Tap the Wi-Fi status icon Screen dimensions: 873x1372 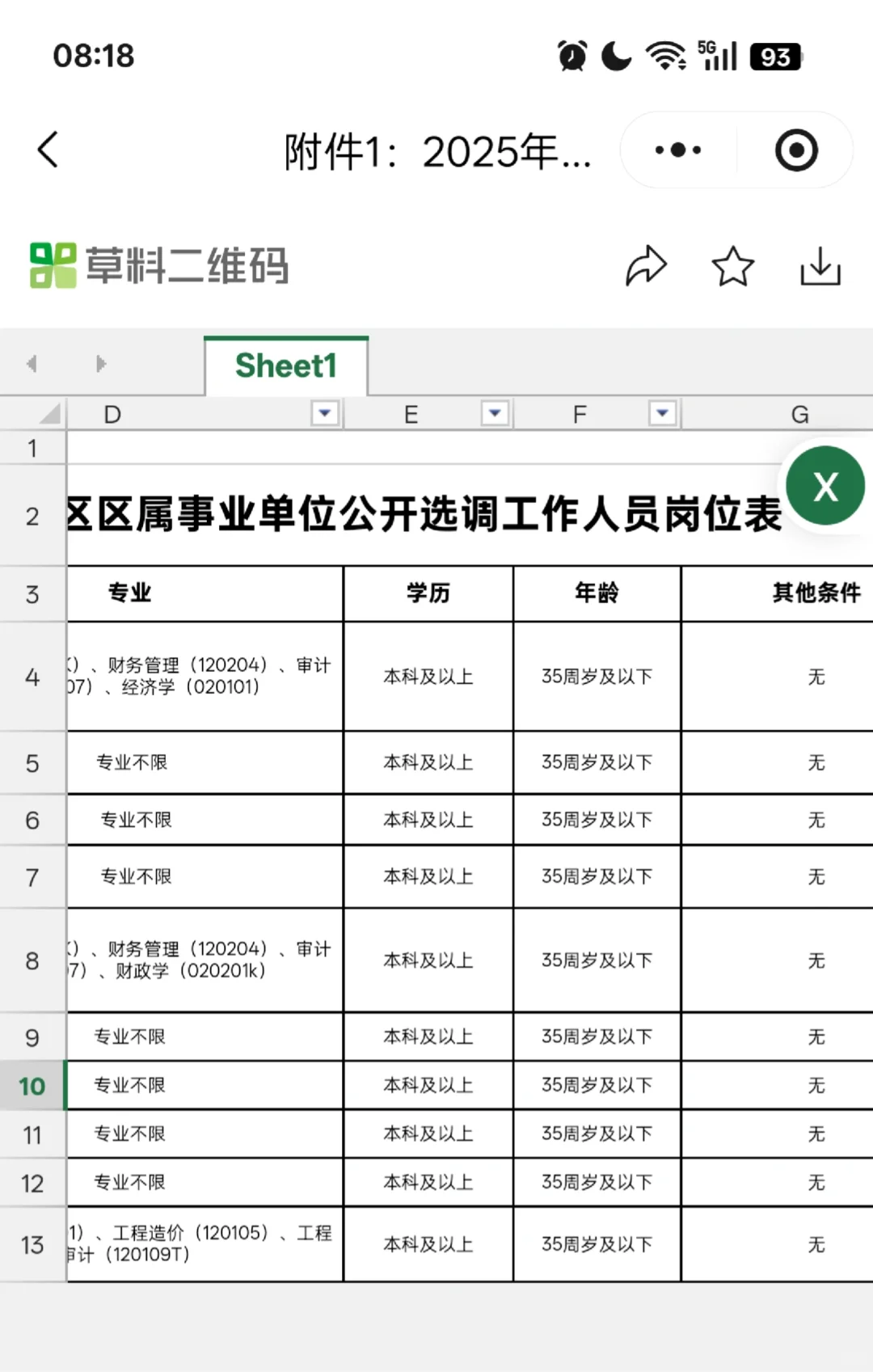pyautogui.click(x=665, y=56)
